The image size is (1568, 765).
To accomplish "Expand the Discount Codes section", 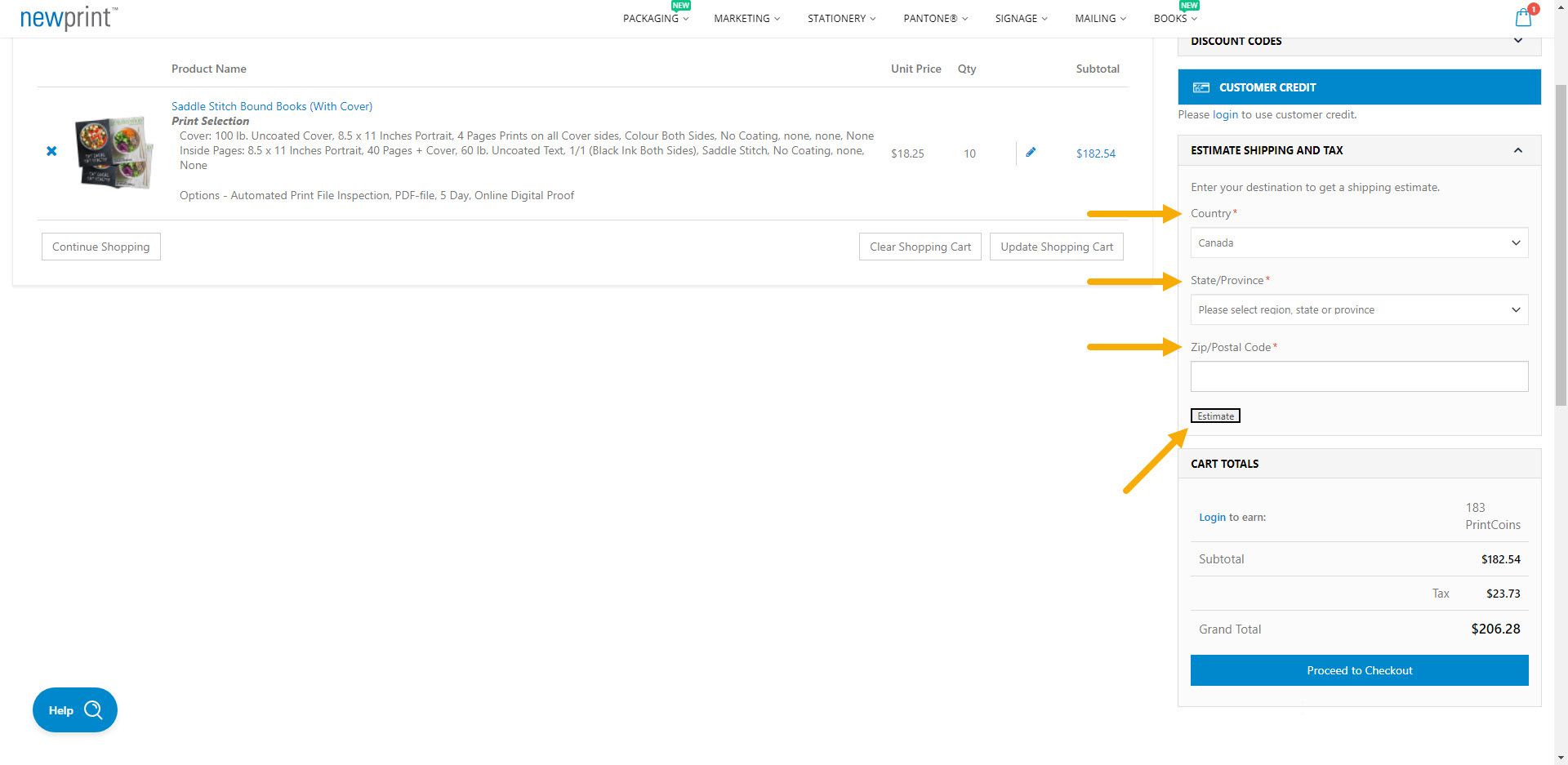I will pos(1518,40).
